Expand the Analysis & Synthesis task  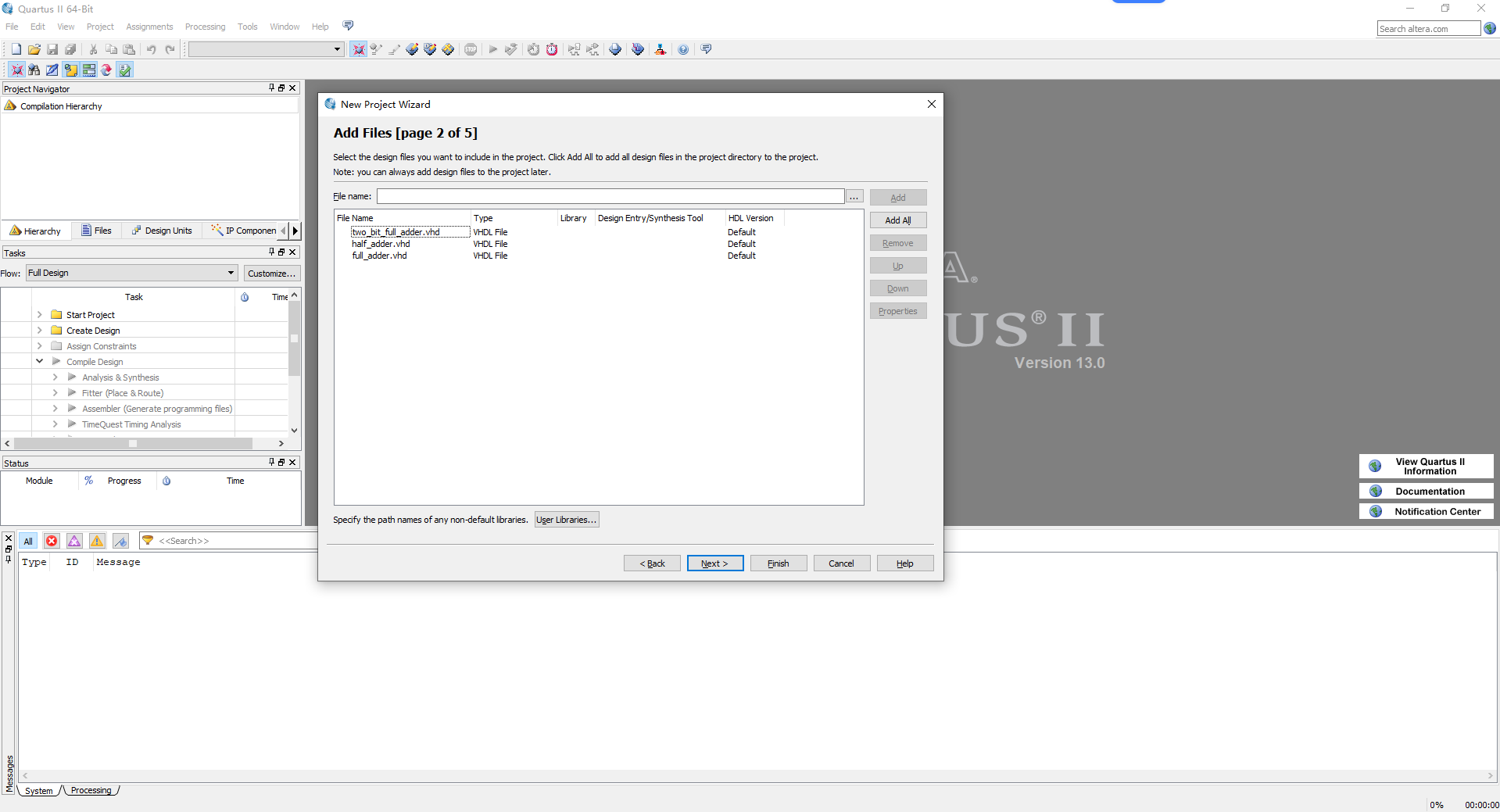point(55,377)
